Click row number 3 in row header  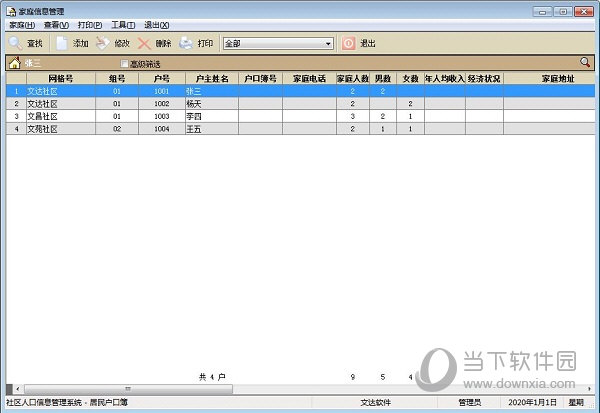click(x=16, y=116)
